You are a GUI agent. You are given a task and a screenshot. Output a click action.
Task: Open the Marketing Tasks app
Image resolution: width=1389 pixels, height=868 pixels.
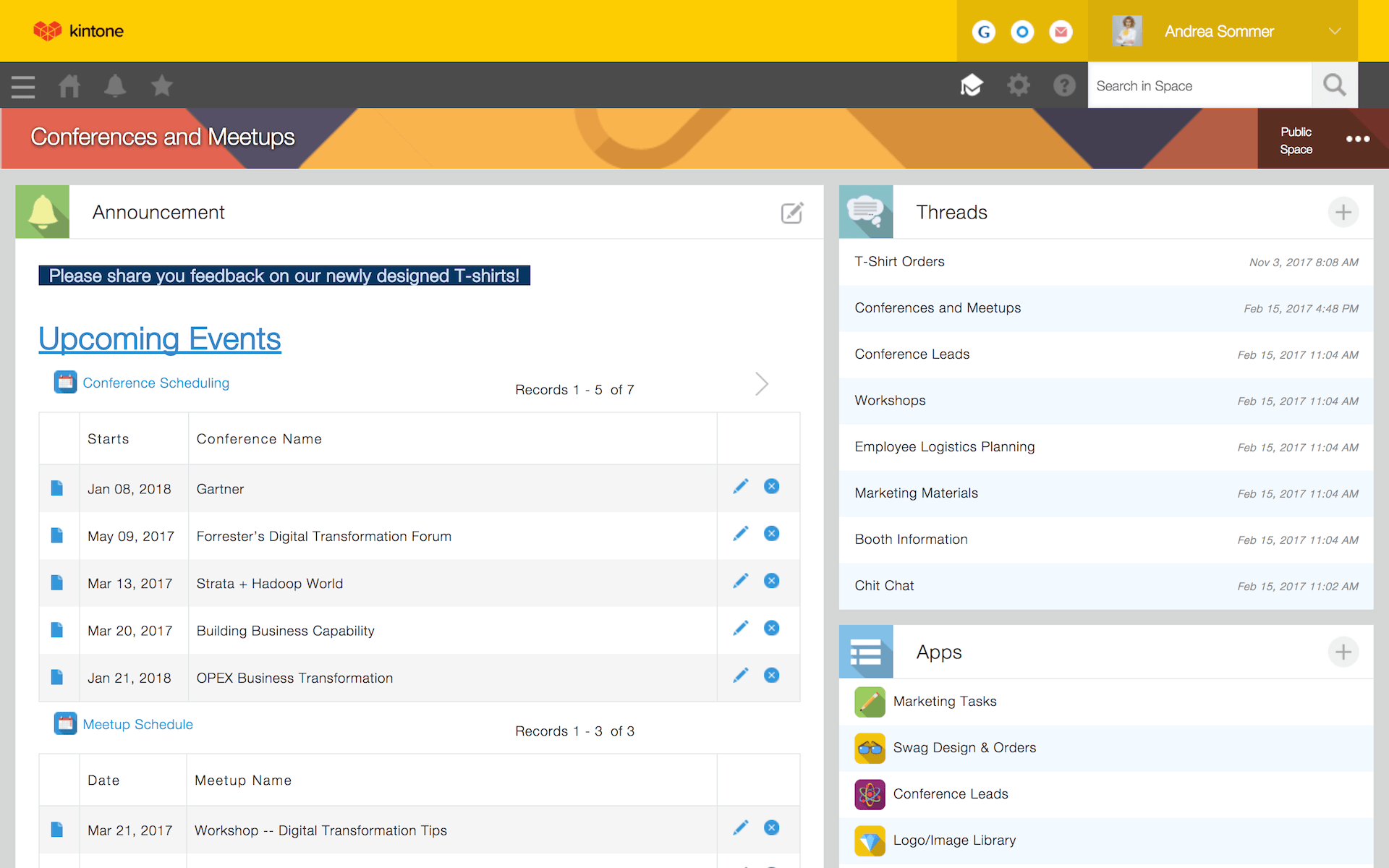point(944,702)
